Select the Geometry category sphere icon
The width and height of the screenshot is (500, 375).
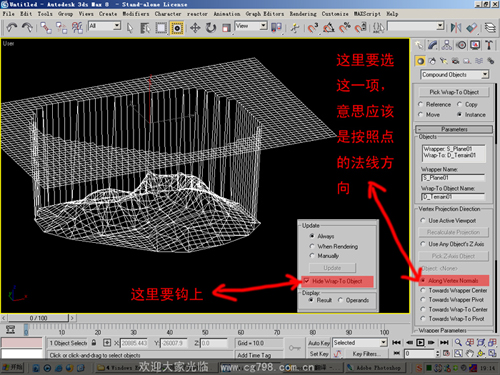point(420,61)
